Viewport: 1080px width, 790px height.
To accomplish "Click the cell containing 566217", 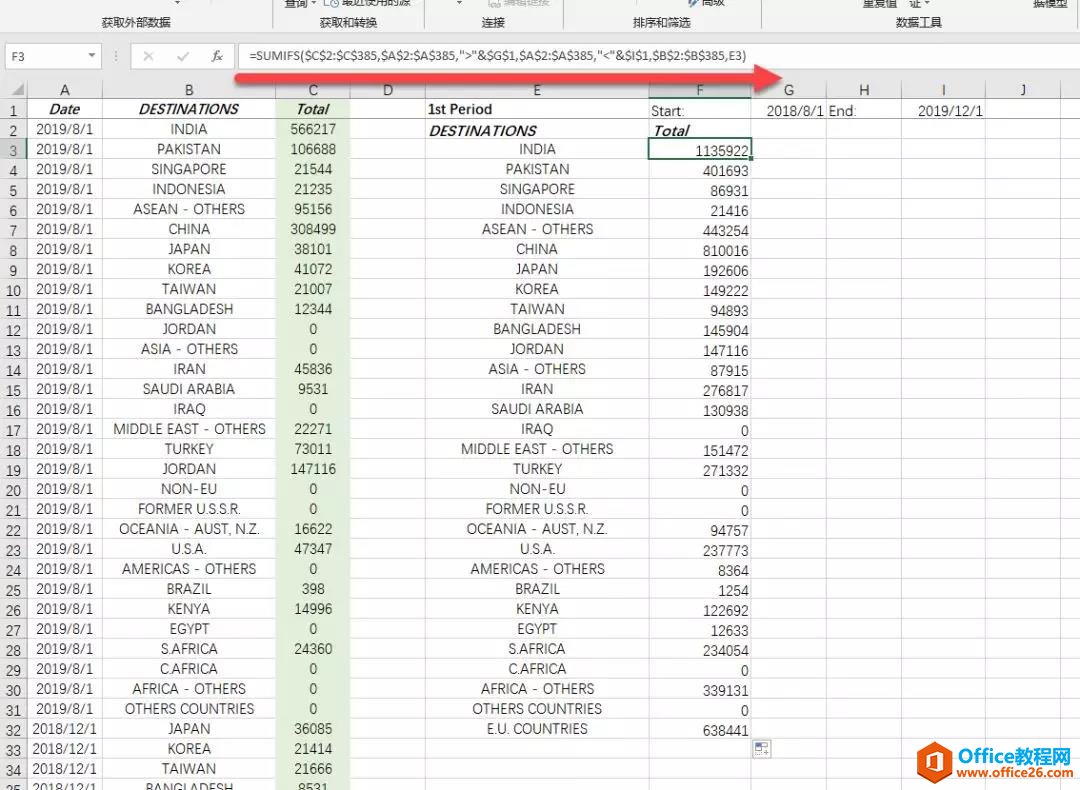I will point(313,129).
